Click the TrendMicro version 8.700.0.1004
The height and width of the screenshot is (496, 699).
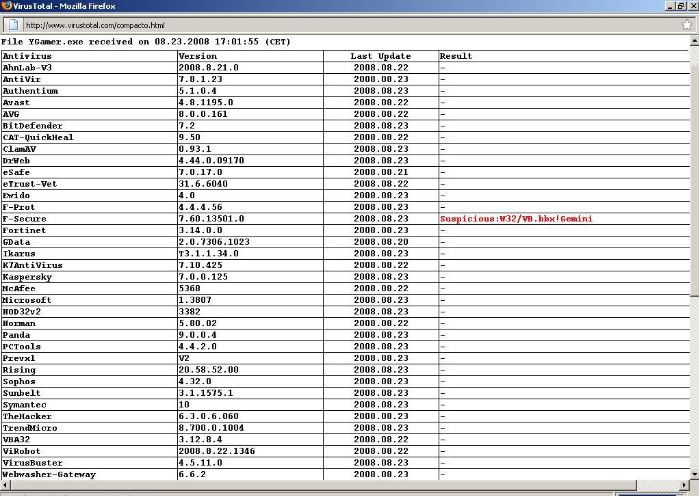point(211,428)
